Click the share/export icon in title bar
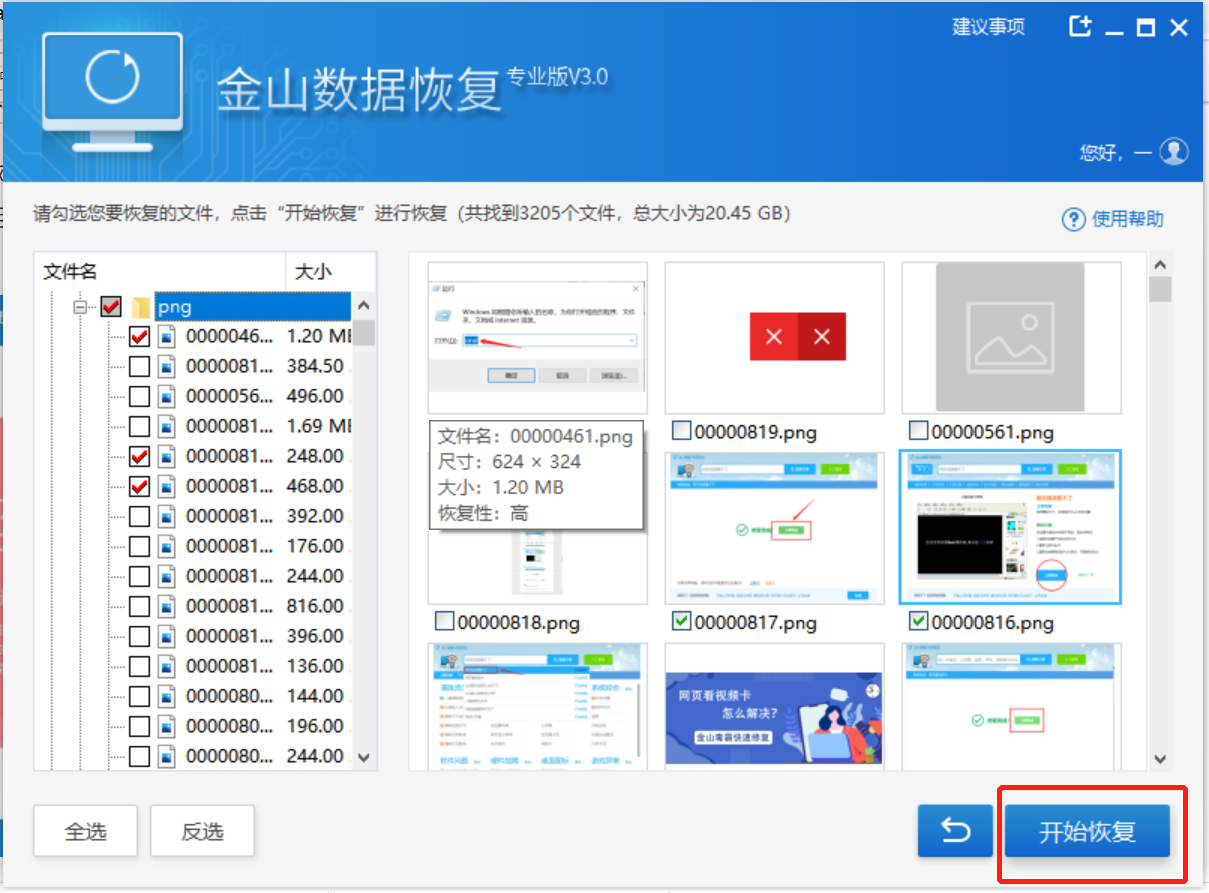This screenshot has height=893, width=1209. 1080,27
